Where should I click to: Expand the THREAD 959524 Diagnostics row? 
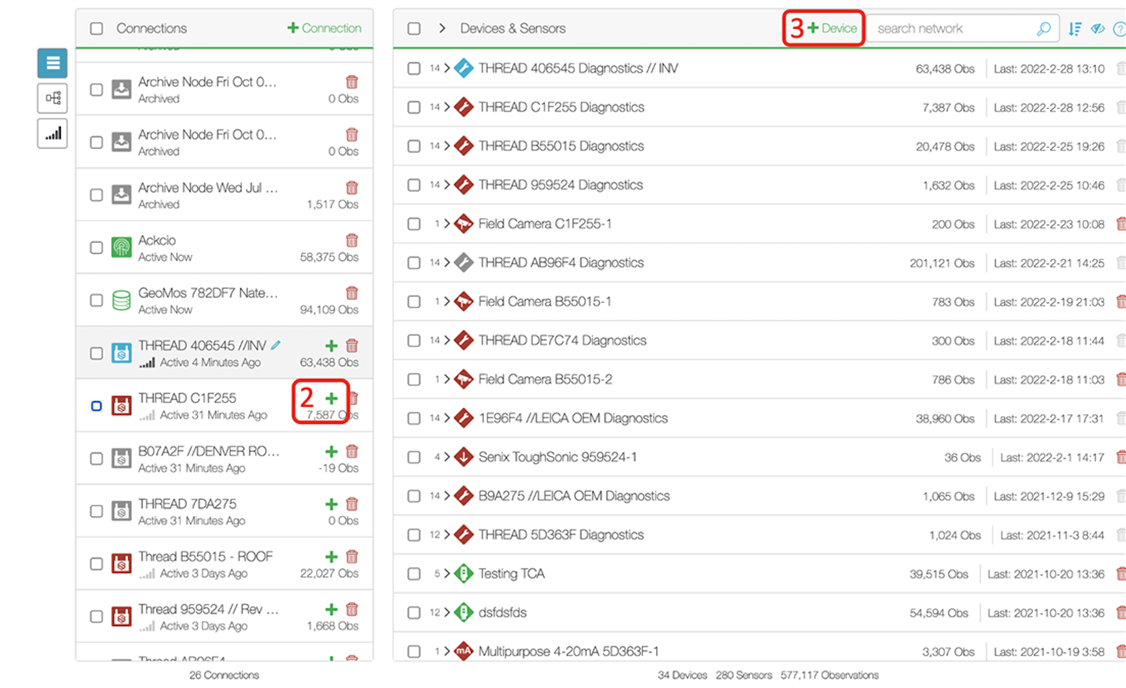tap(447, 185)
